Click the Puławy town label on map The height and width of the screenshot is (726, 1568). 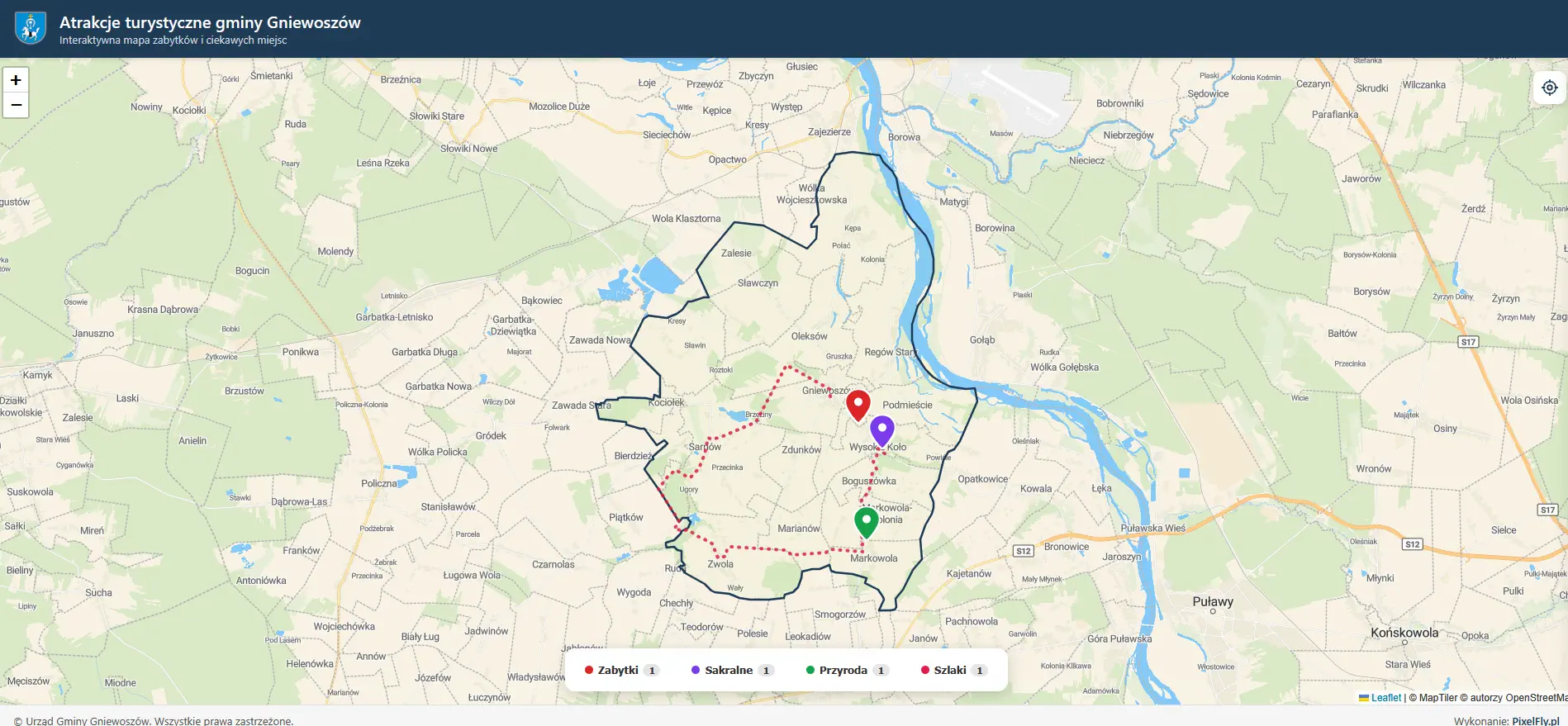coord(1213,601)
